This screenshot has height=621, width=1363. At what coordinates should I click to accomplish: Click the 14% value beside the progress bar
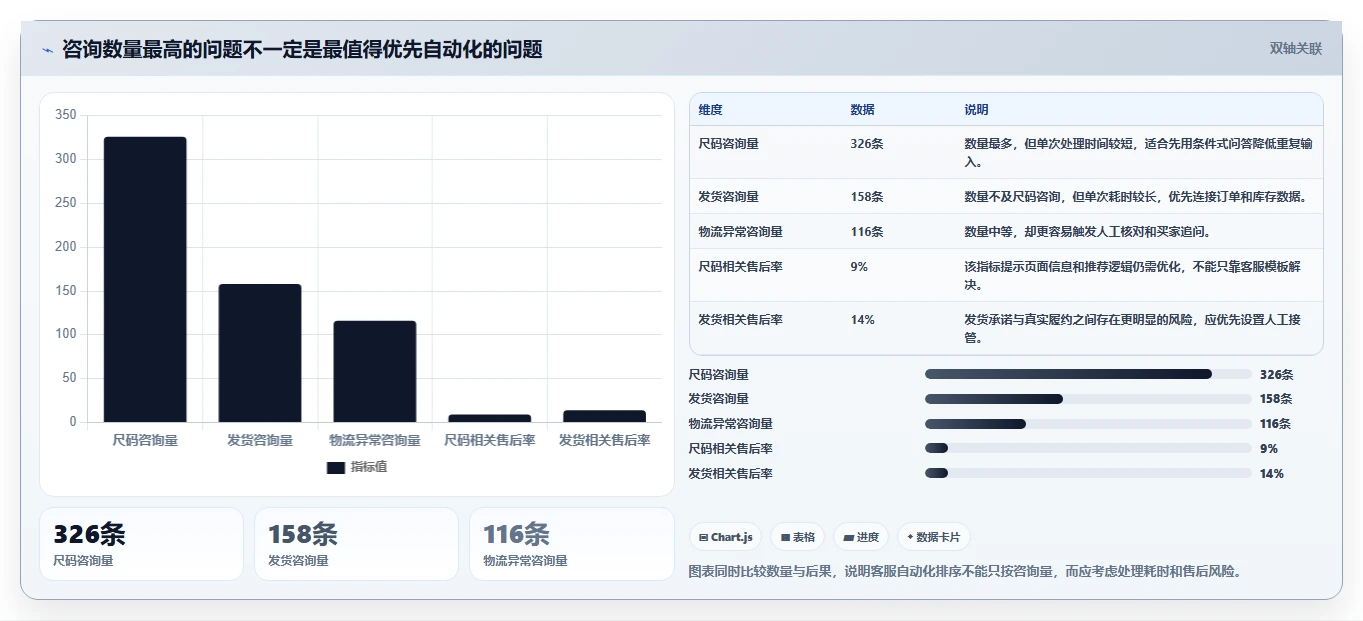(1272, 474)
